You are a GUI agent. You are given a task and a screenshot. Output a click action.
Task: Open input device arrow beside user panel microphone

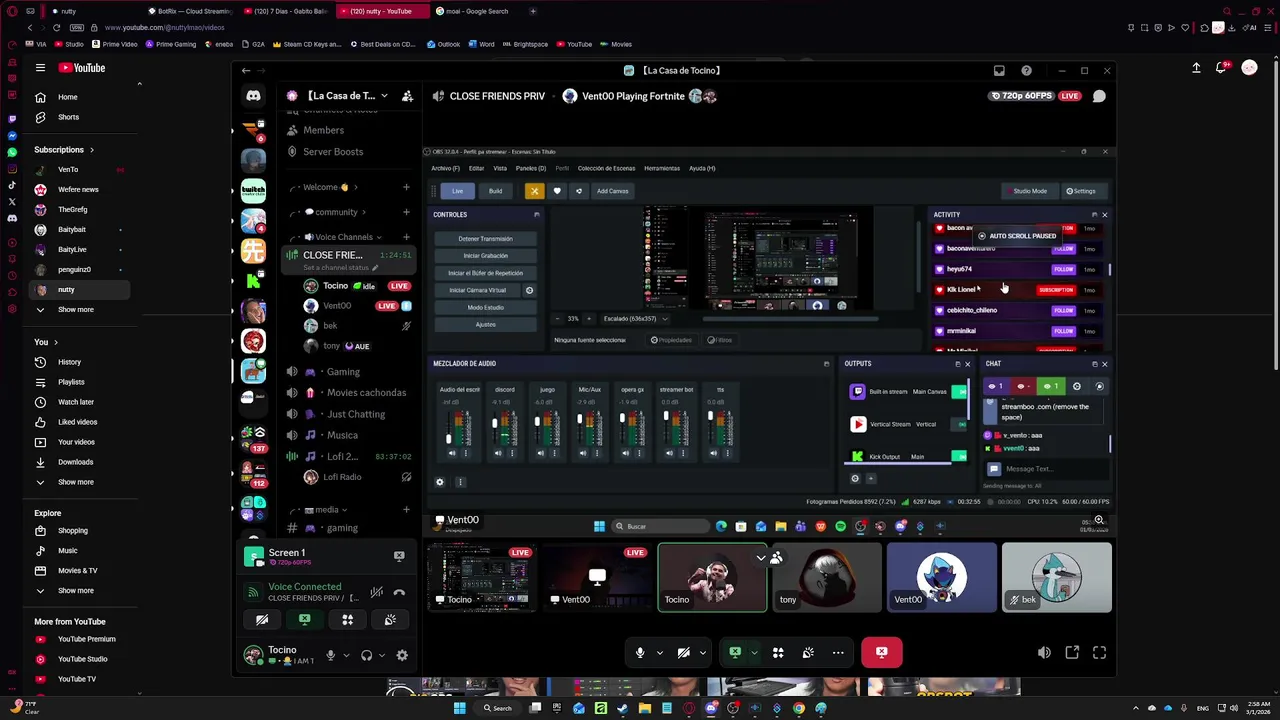pyautogui.click(x=346, y=655)
